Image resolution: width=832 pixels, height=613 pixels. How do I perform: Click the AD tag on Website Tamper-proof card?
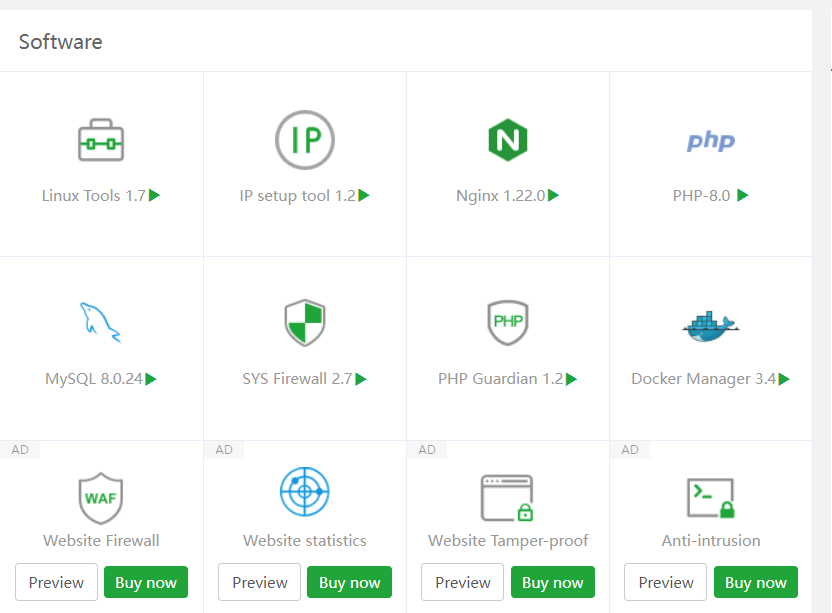pyautogui.click(x=427, y=450)
